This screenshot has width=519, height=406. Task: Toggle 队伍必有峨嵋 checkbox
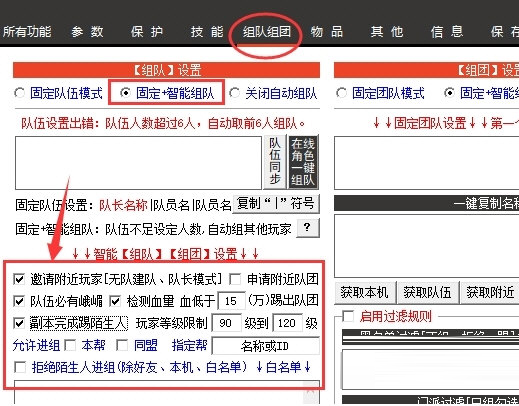19,301
